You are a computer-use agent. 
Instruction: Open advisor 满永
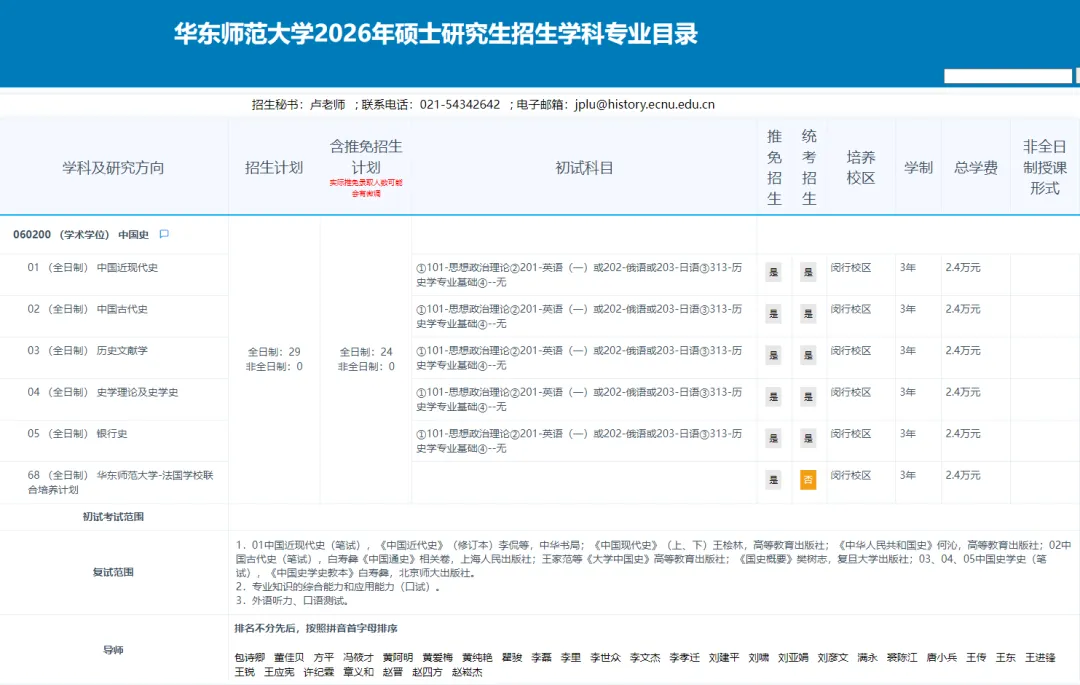(867, 658)
